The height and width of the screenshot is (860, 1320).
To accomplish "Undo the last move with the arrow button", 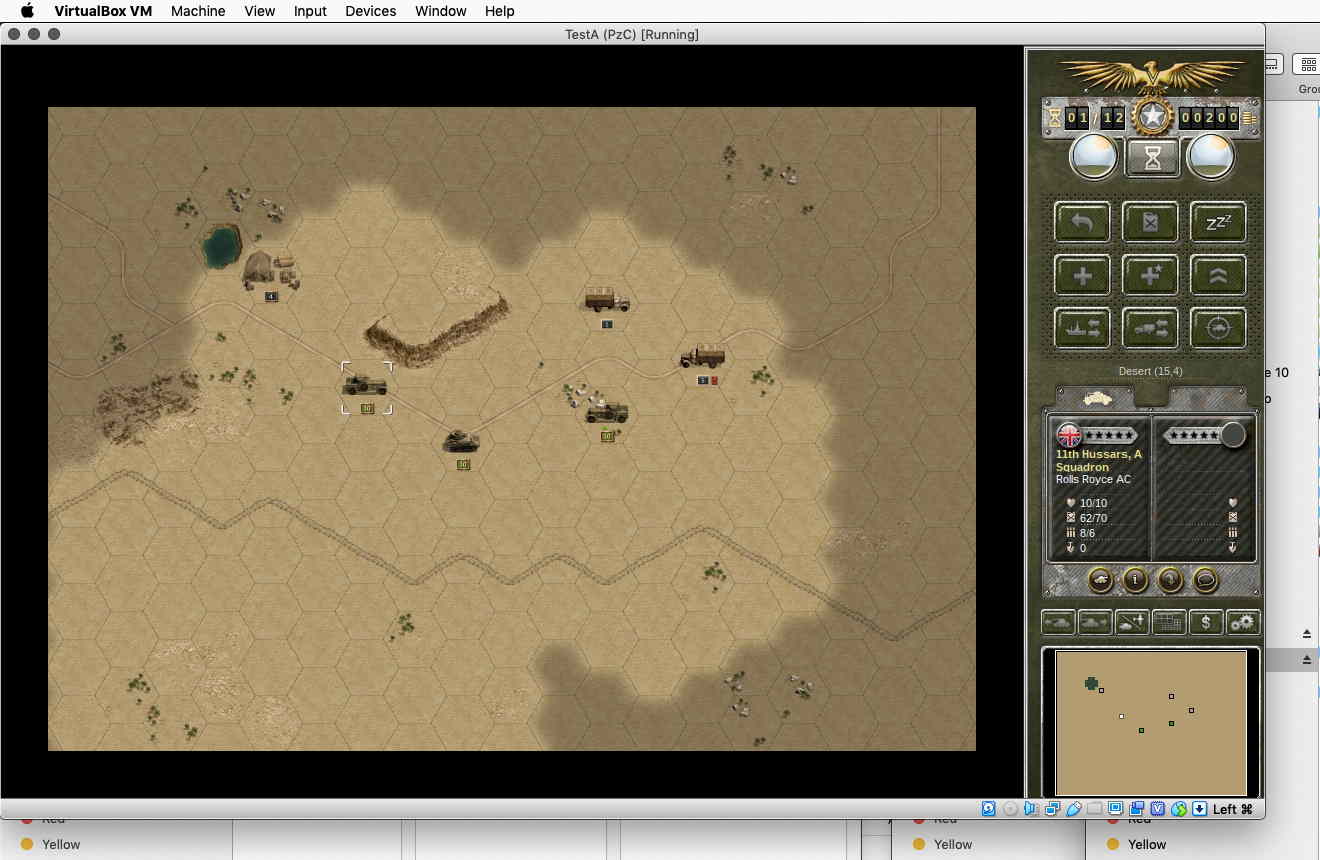I will 1082,222.
